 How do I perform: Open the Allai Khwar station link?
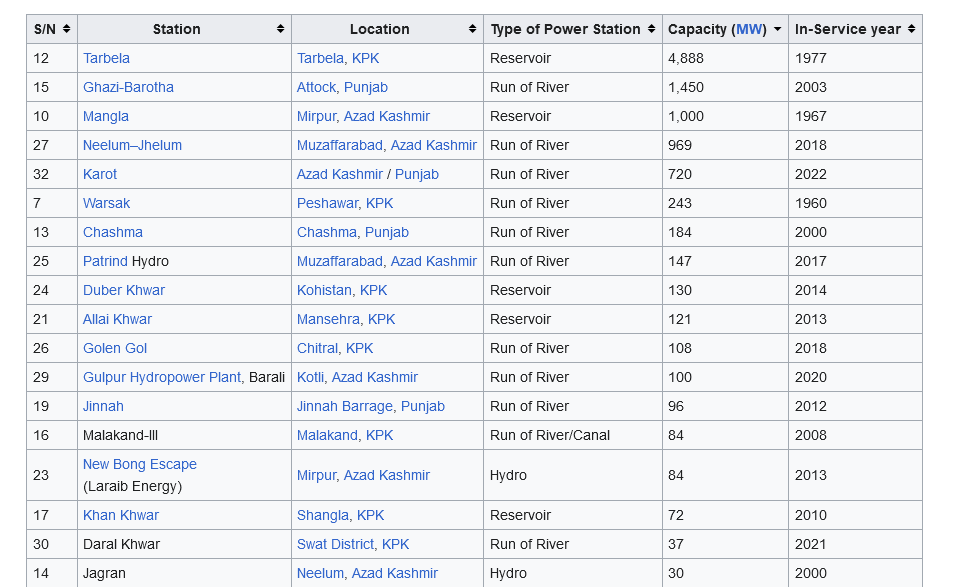[x=117, y=319]
